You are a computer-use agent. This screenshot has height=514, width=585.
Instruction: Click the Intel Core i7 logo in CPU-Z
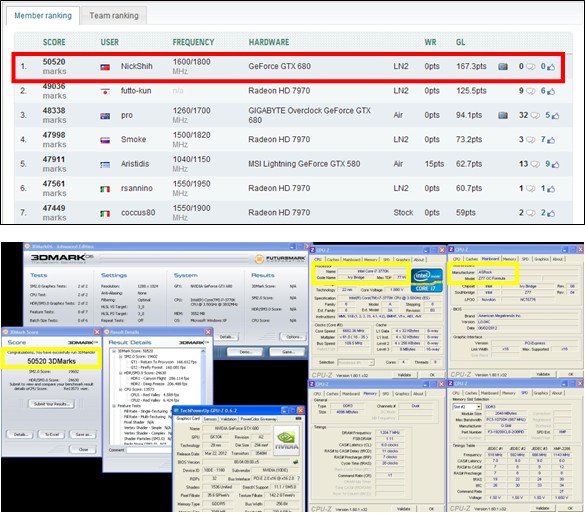(426, 280)
